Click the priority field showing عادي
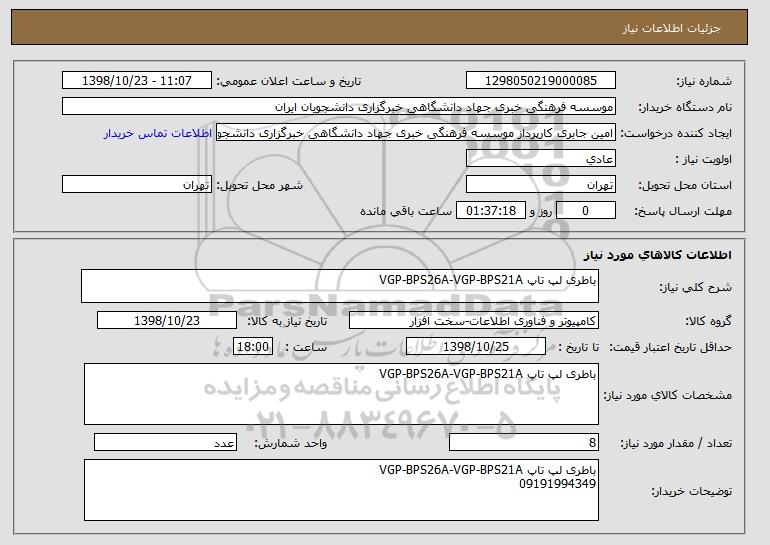Screen dimensions: 770x545 (x=541, y=159)
